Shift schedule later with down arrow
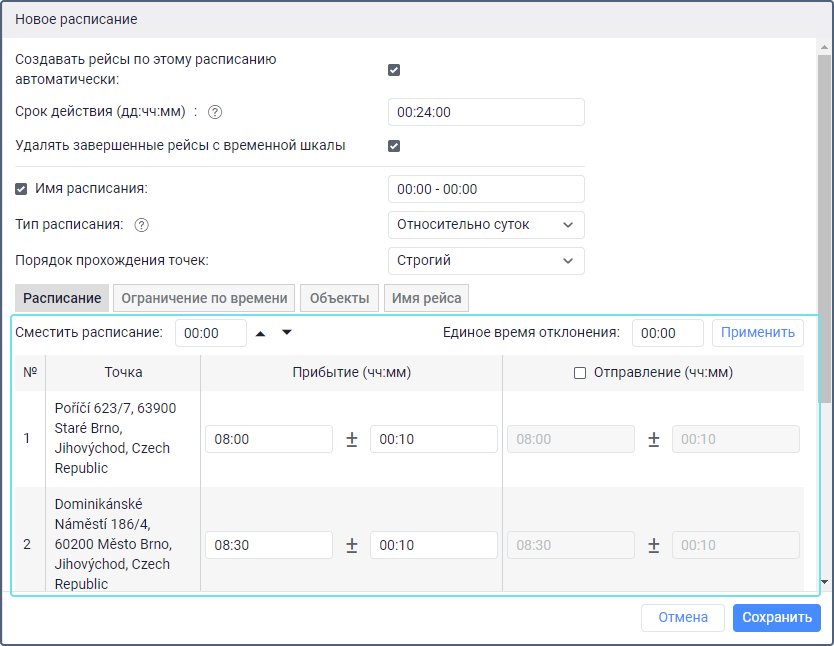Image resolution: width=834 pixels, height=646 pixels. 287,333
